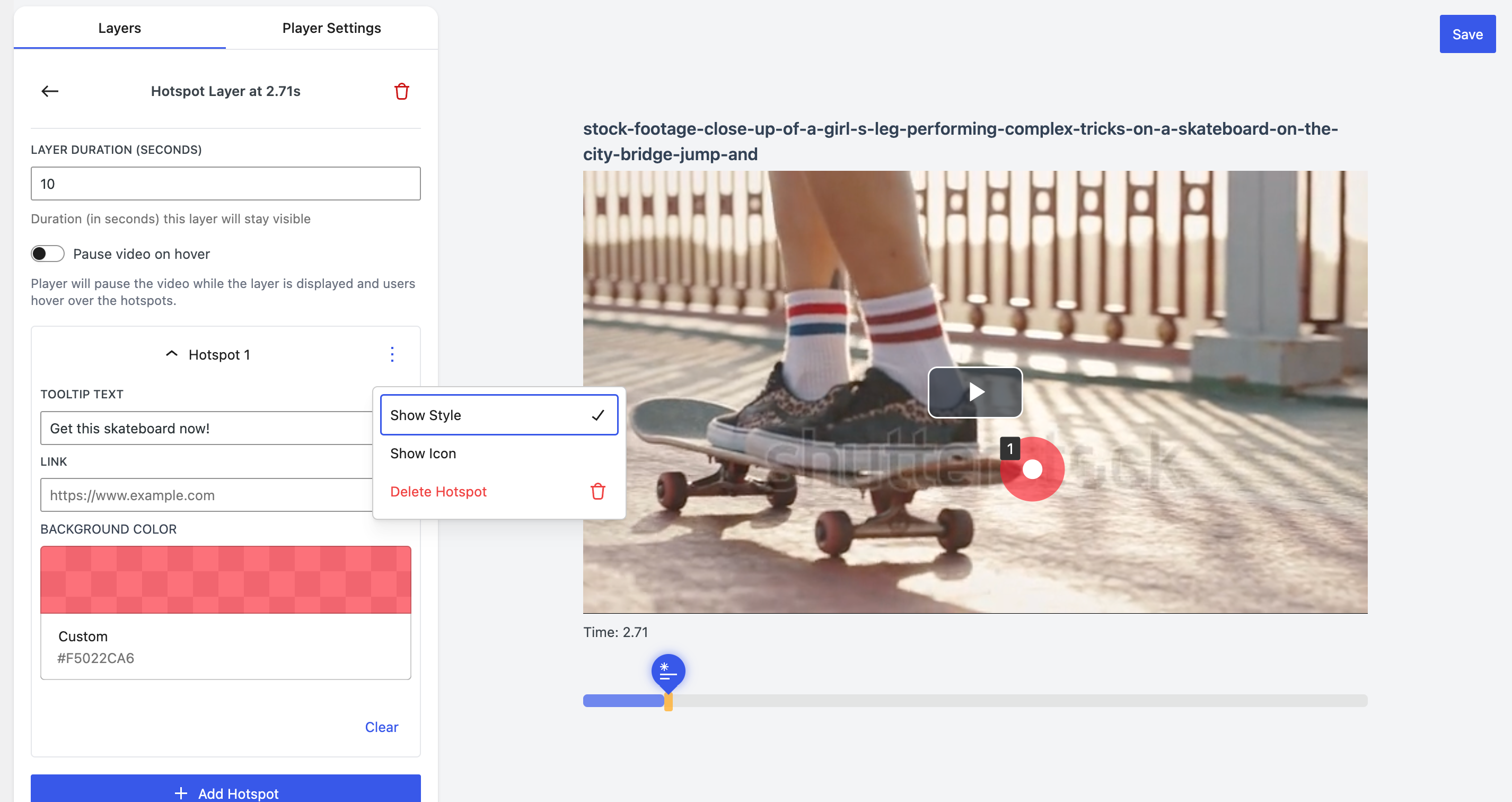Click Delete Hotspot menu entry

click(438, 491)
